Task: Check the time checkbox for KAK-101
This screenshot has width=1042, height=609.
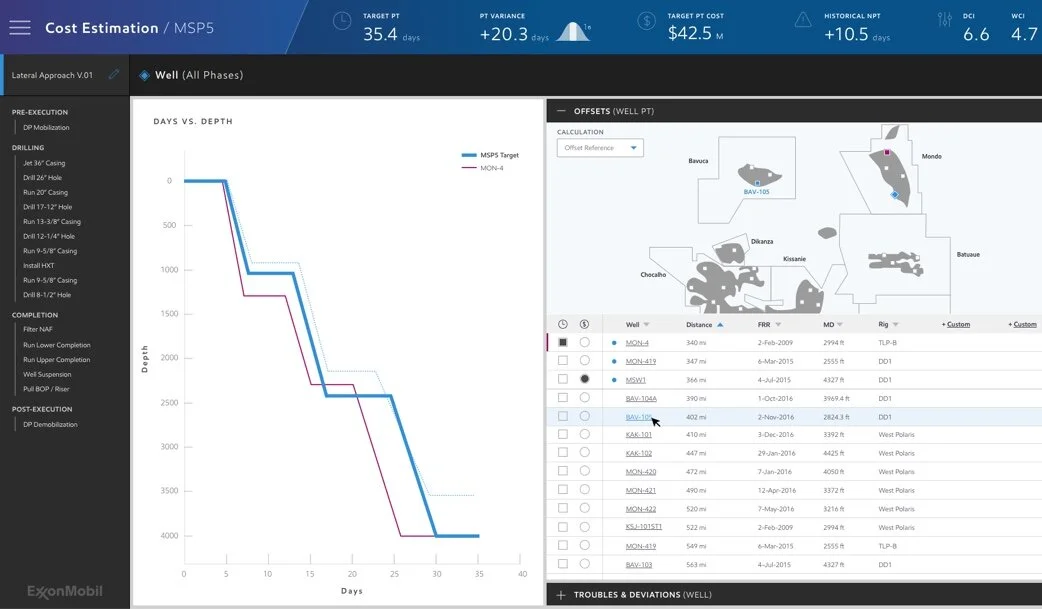Action: [x=563, y=434]
